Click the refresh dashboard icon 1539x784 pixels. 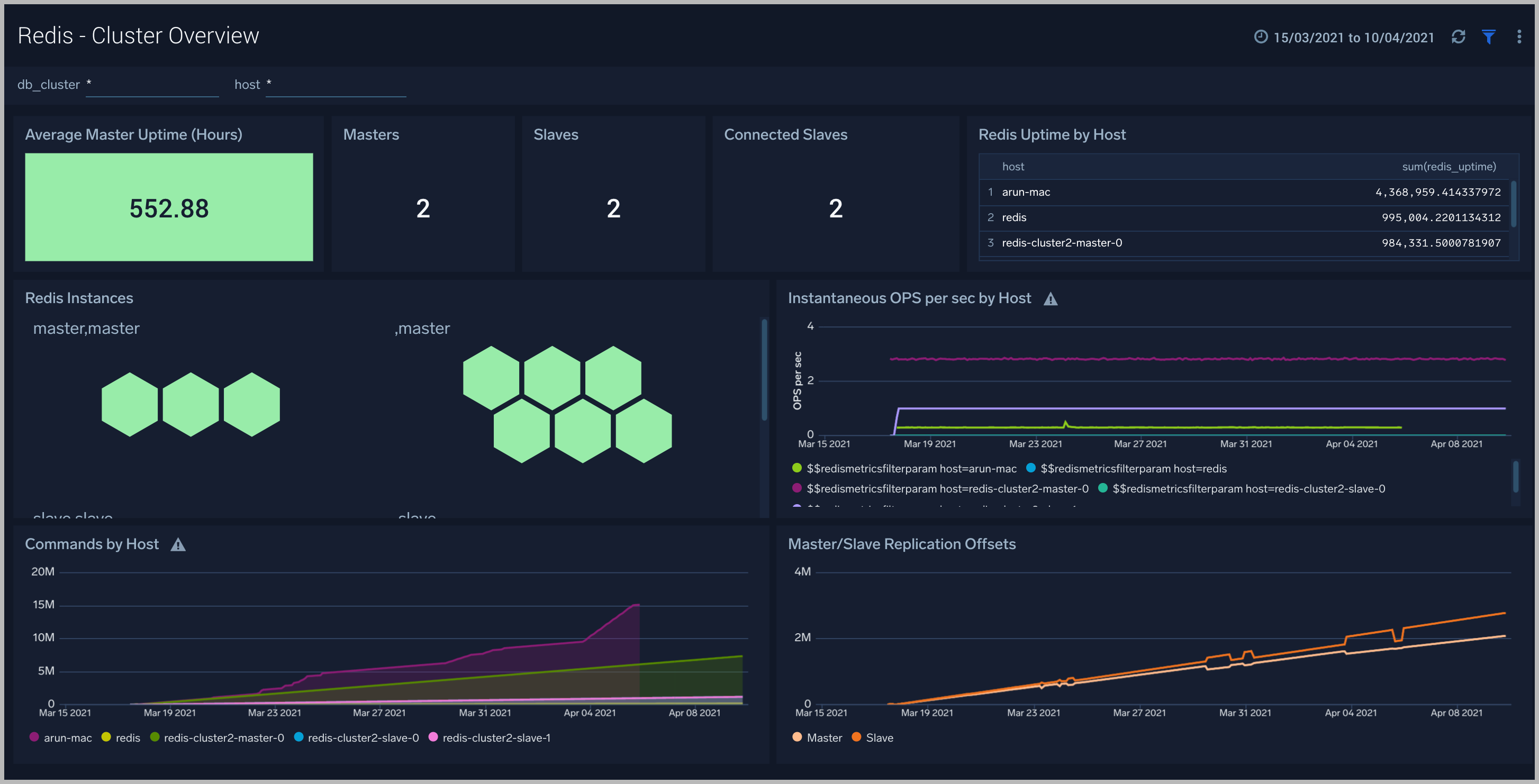1459,37
